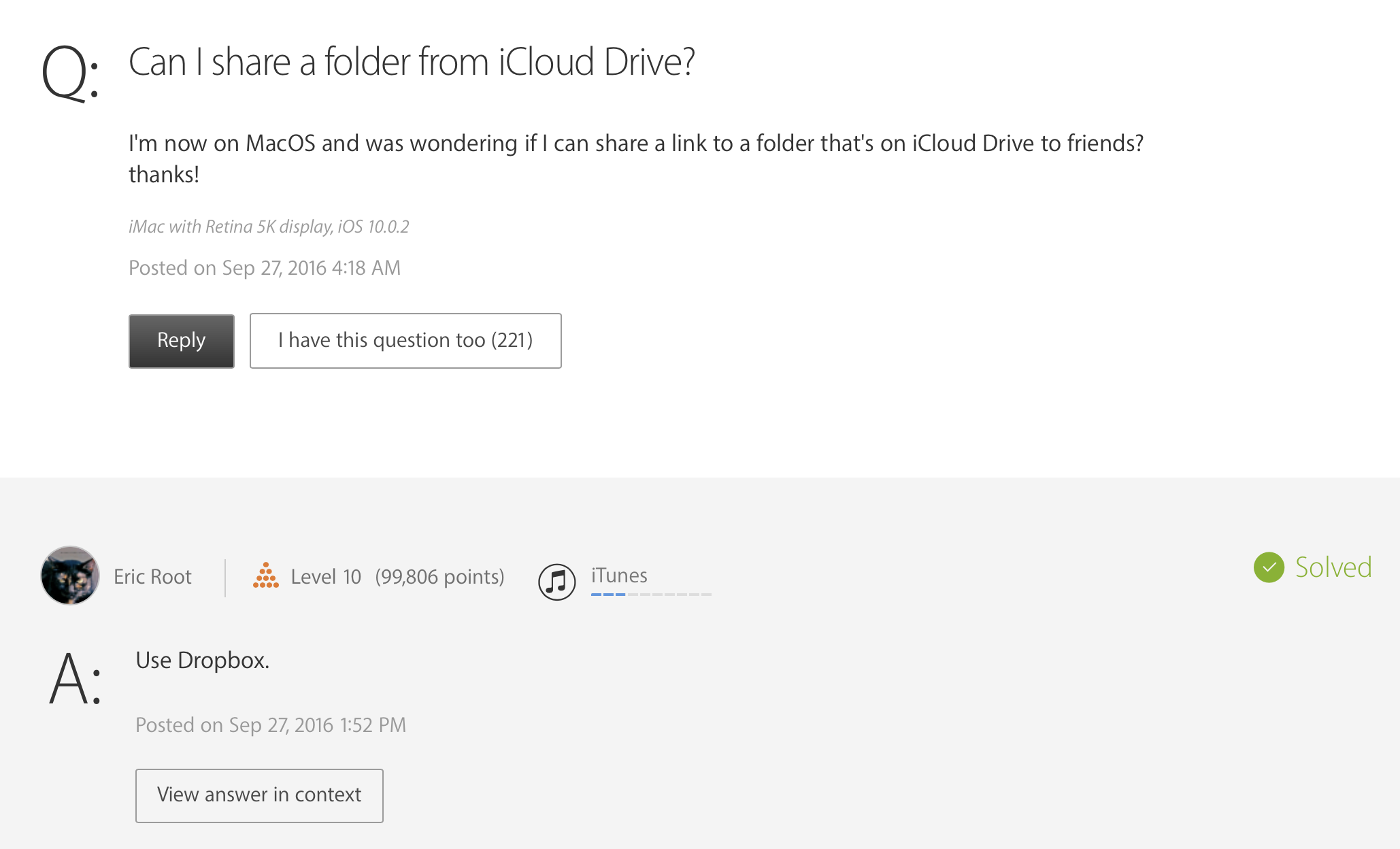The image size is (1400, 849).
Task: Click the Level 10 label
Action: click(x=325, y=577)
